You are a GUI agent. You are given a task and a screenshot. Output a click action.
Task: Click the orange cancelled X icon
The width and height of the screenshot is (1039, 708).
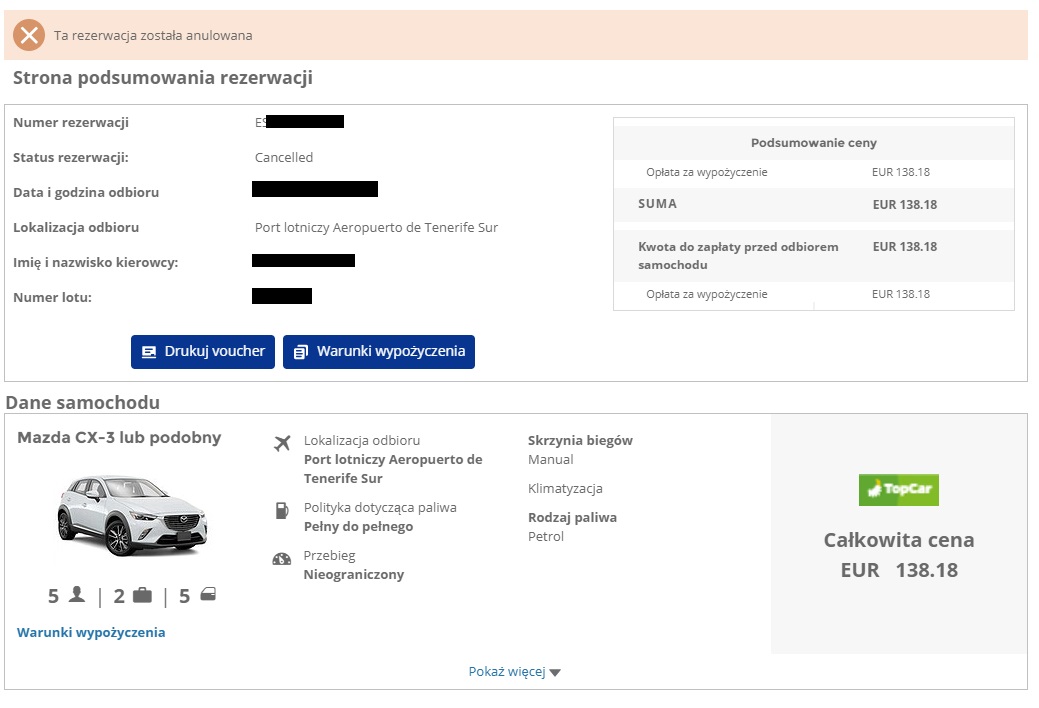[29, 35]
